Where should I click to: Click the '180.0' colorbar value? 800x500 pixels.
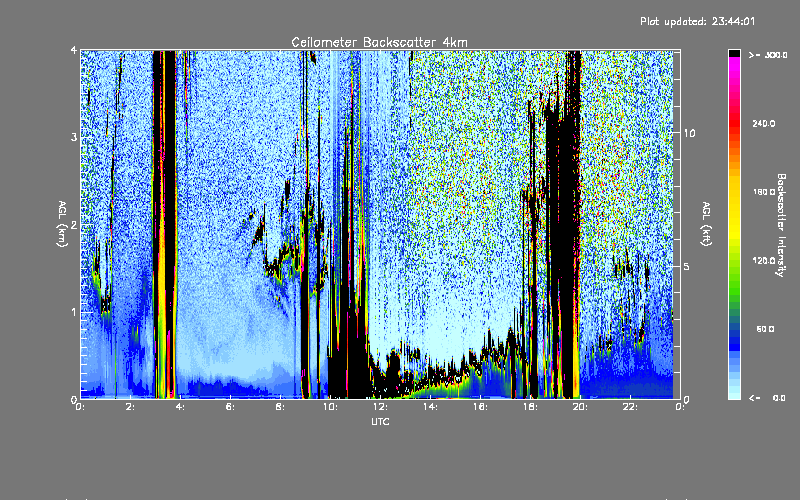click(763, 192)
